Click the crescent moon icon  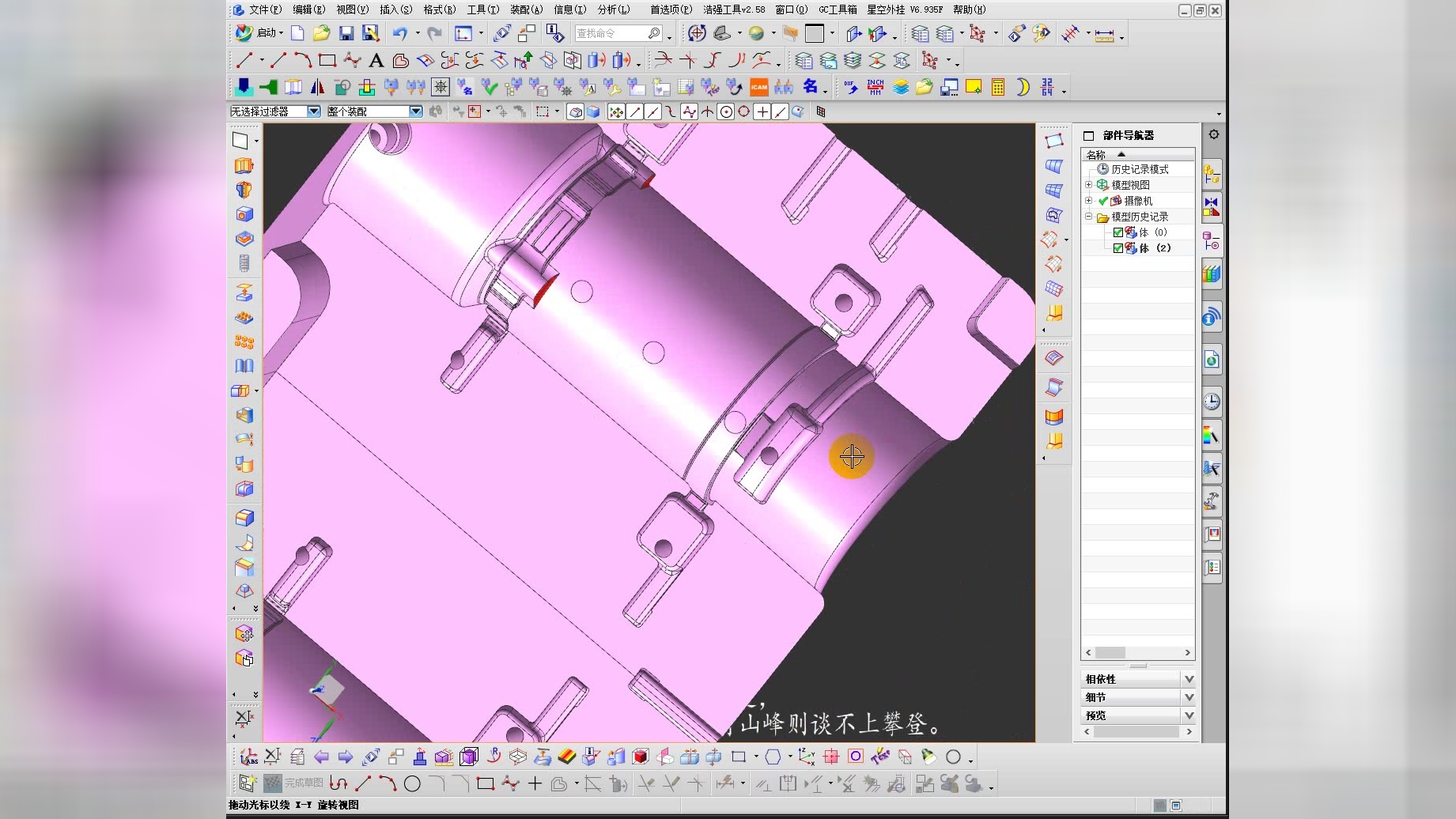click(1023, 87)
